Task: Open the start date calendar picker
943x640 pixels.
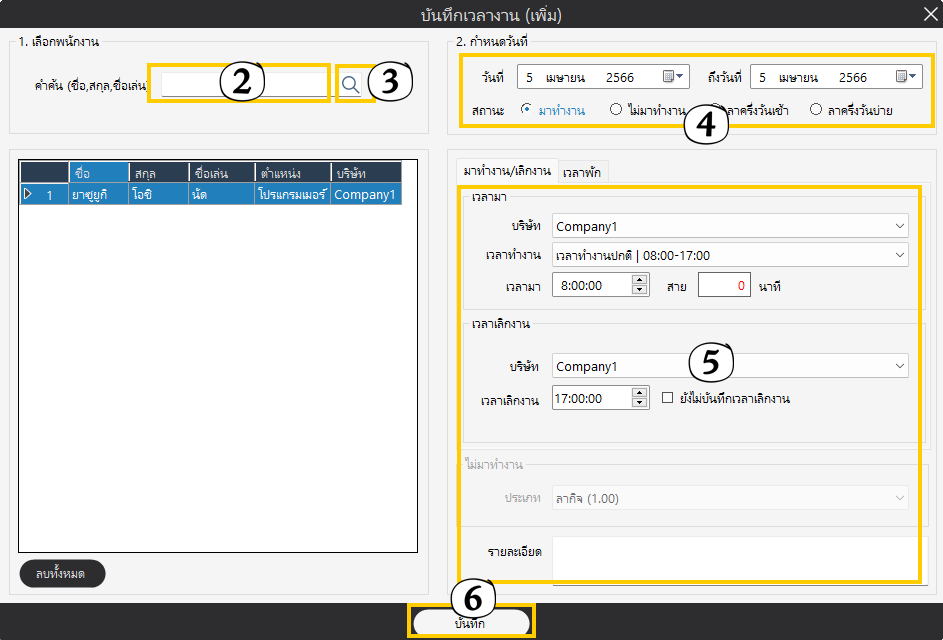Action: (x=673, y=77)
